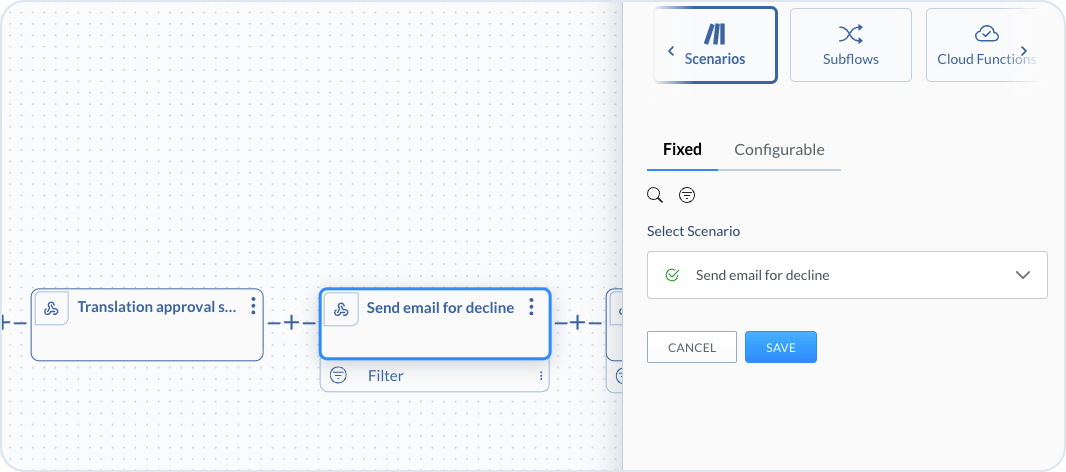Click the Translation approval node's scenario icon
The image size is (1066, 472).
pos(52,308)
